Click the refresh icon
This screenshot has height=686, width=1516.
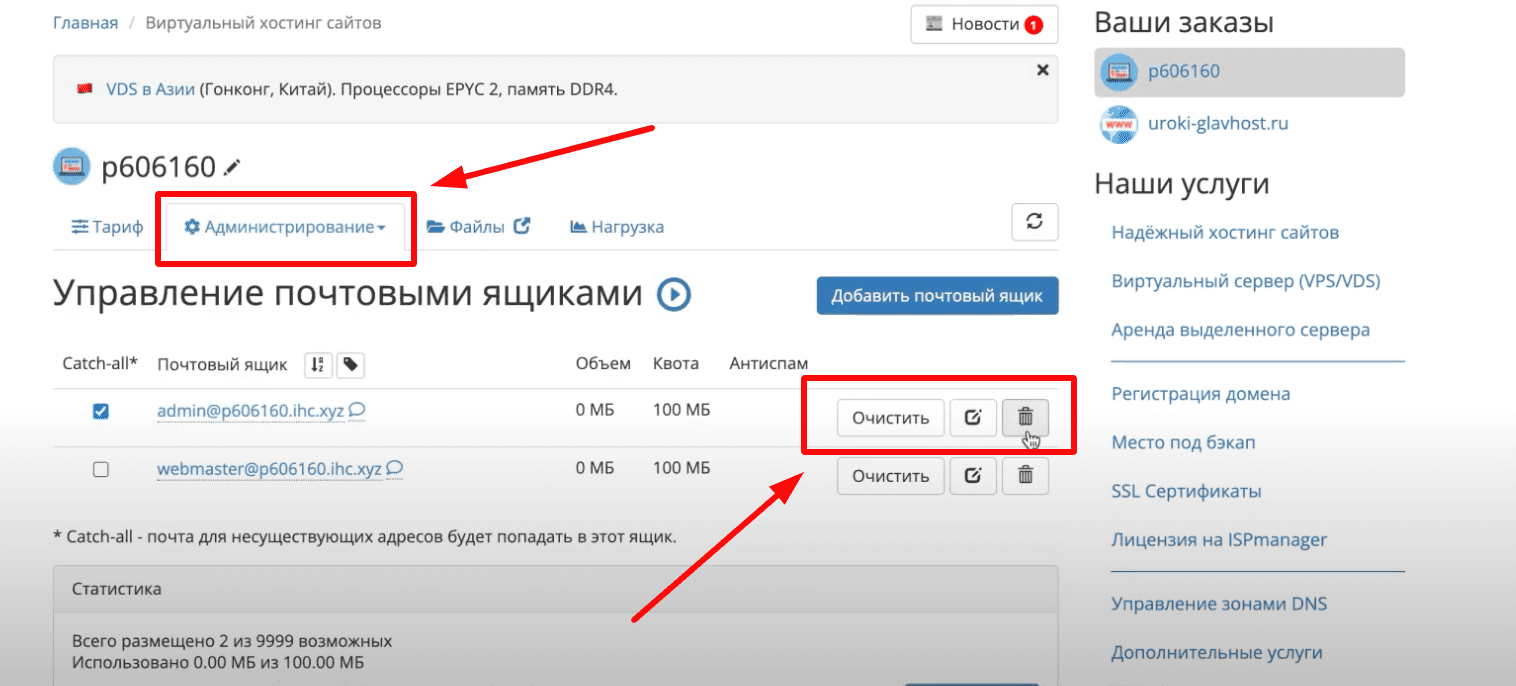[x=1034, y=221]
